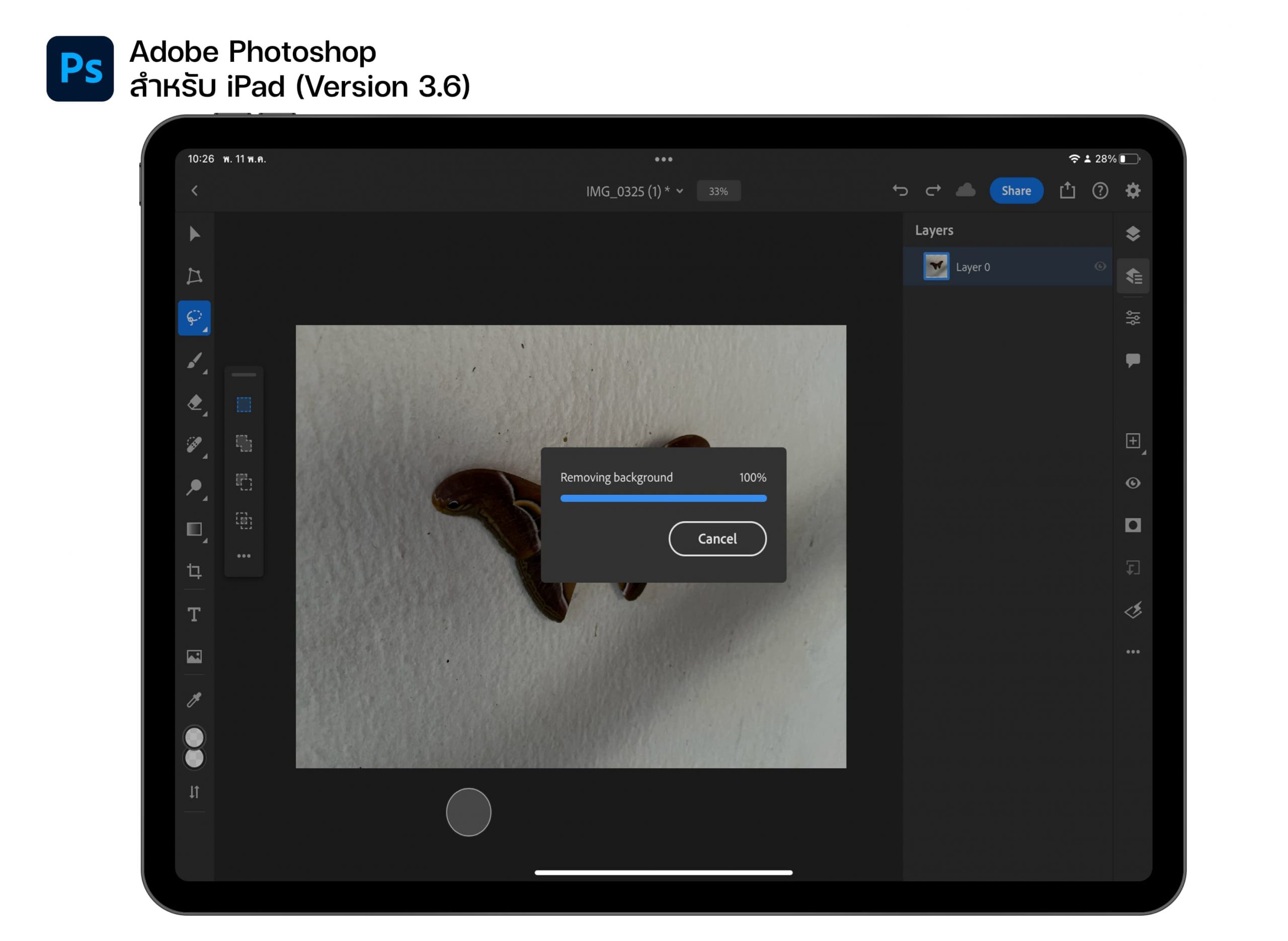Select the Brush tool

(194, 361)
